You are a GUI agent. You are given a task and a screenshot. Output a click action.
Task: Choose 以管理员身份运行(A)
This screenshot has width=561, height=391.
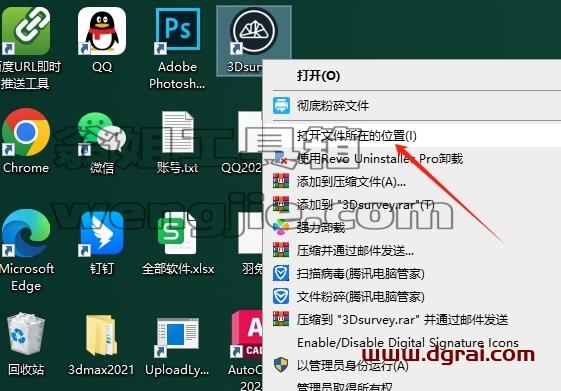tap(411, 365)
